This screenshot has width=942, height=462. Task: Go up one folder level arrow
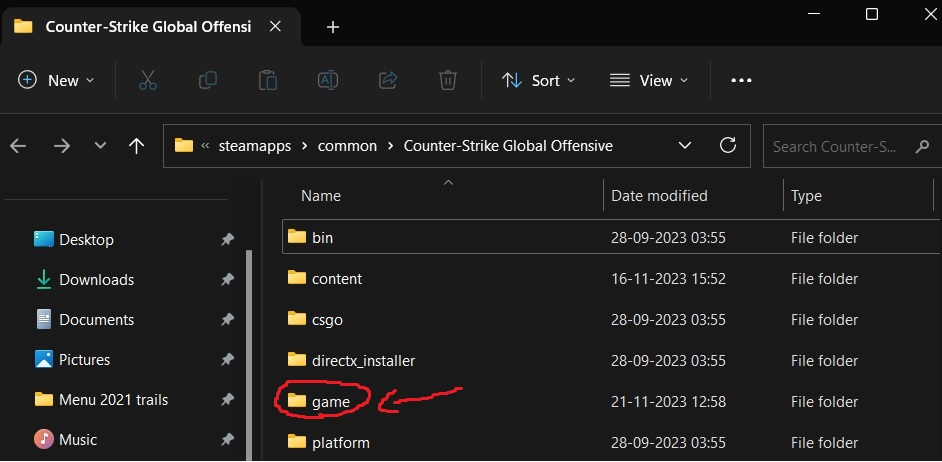[x=136, y=146]
